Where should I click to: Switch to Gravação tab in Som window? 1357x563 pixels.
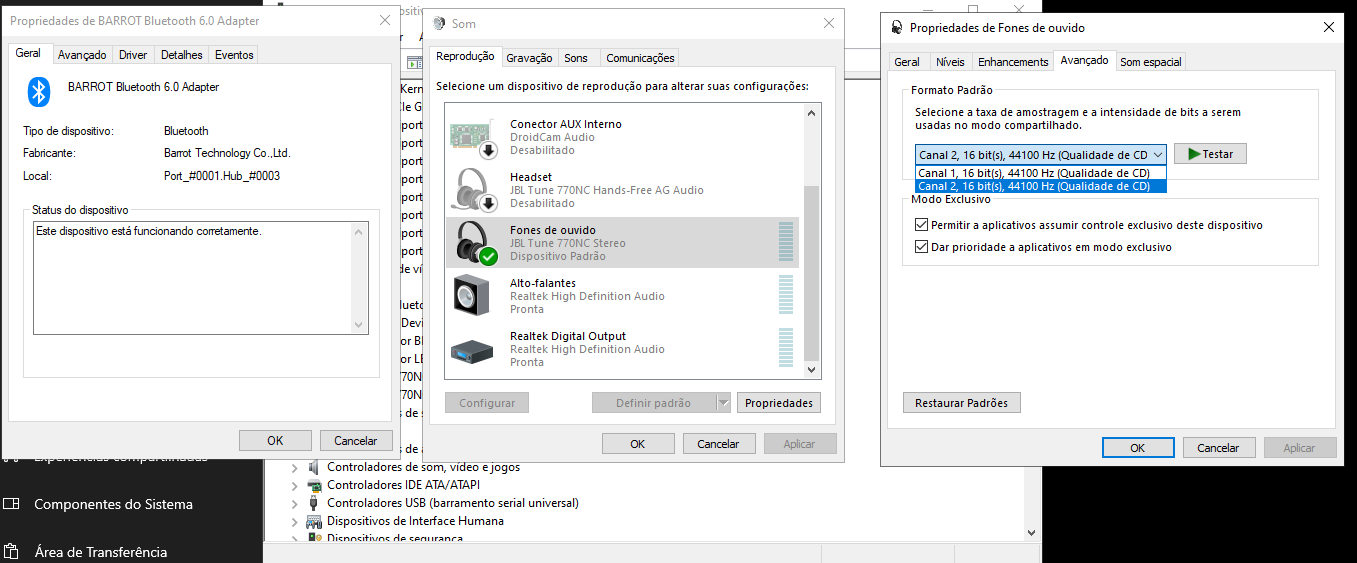click(529, 58)
